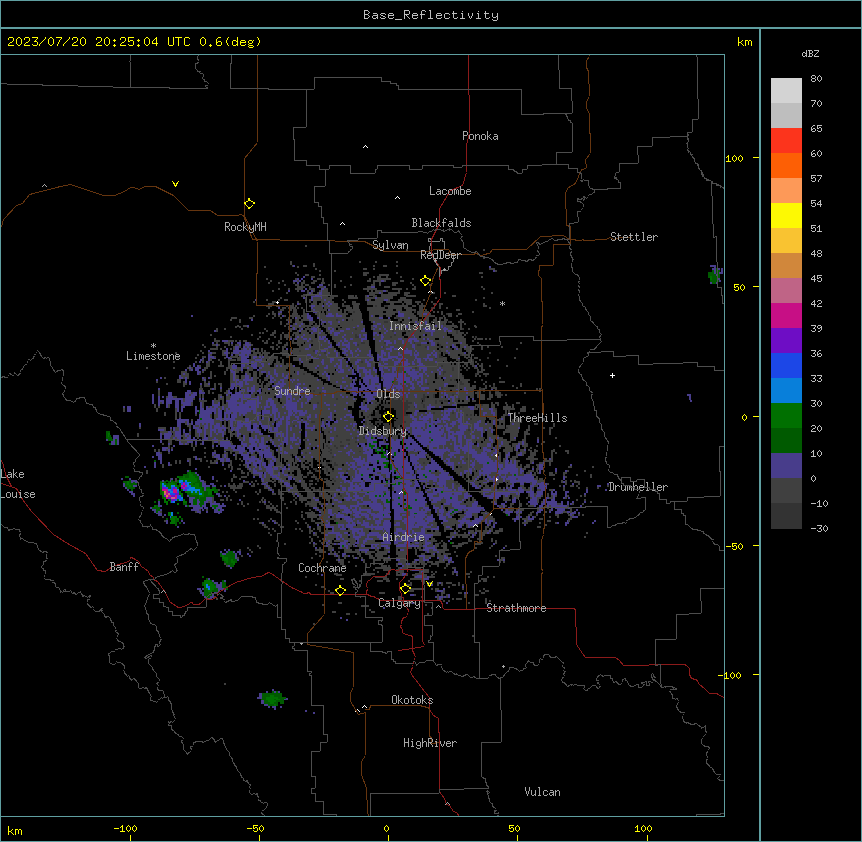862x842 pixels.
Task: Click the Blackfalds label
Action: coord(441,223)
